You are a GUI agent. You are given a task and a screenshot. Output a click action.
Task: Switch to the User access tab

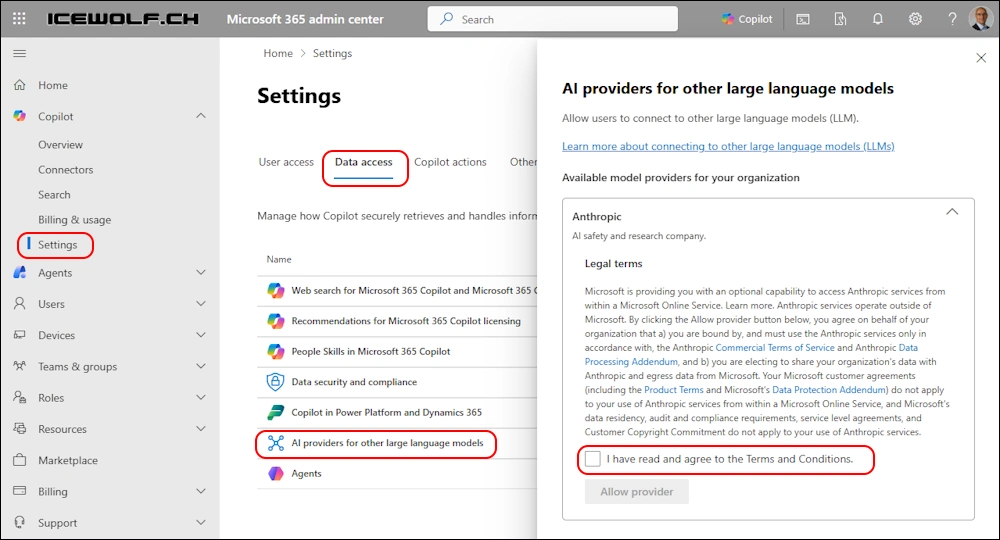[x=286, y=162]
